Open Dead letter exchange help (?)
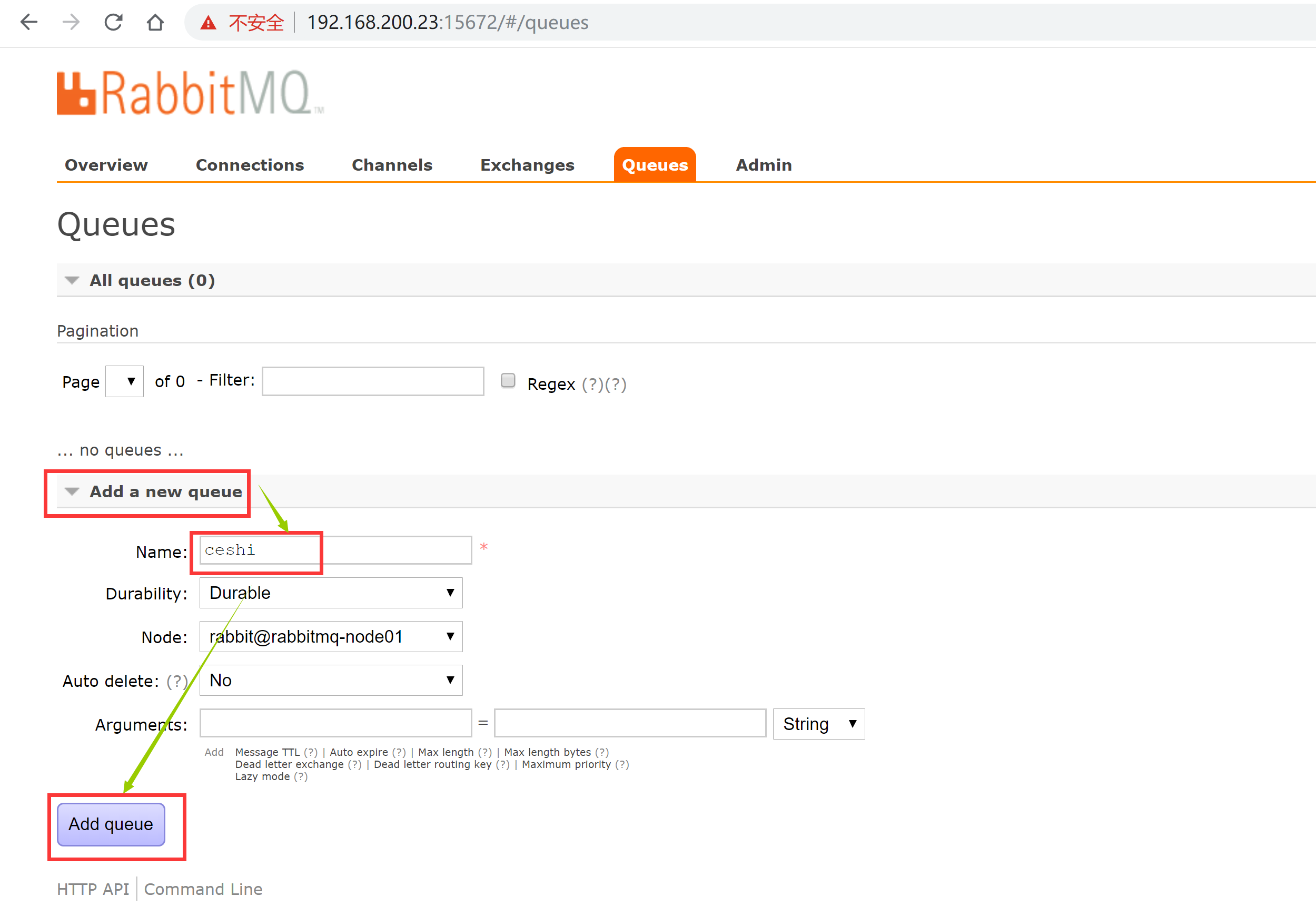 pos(355,764)
